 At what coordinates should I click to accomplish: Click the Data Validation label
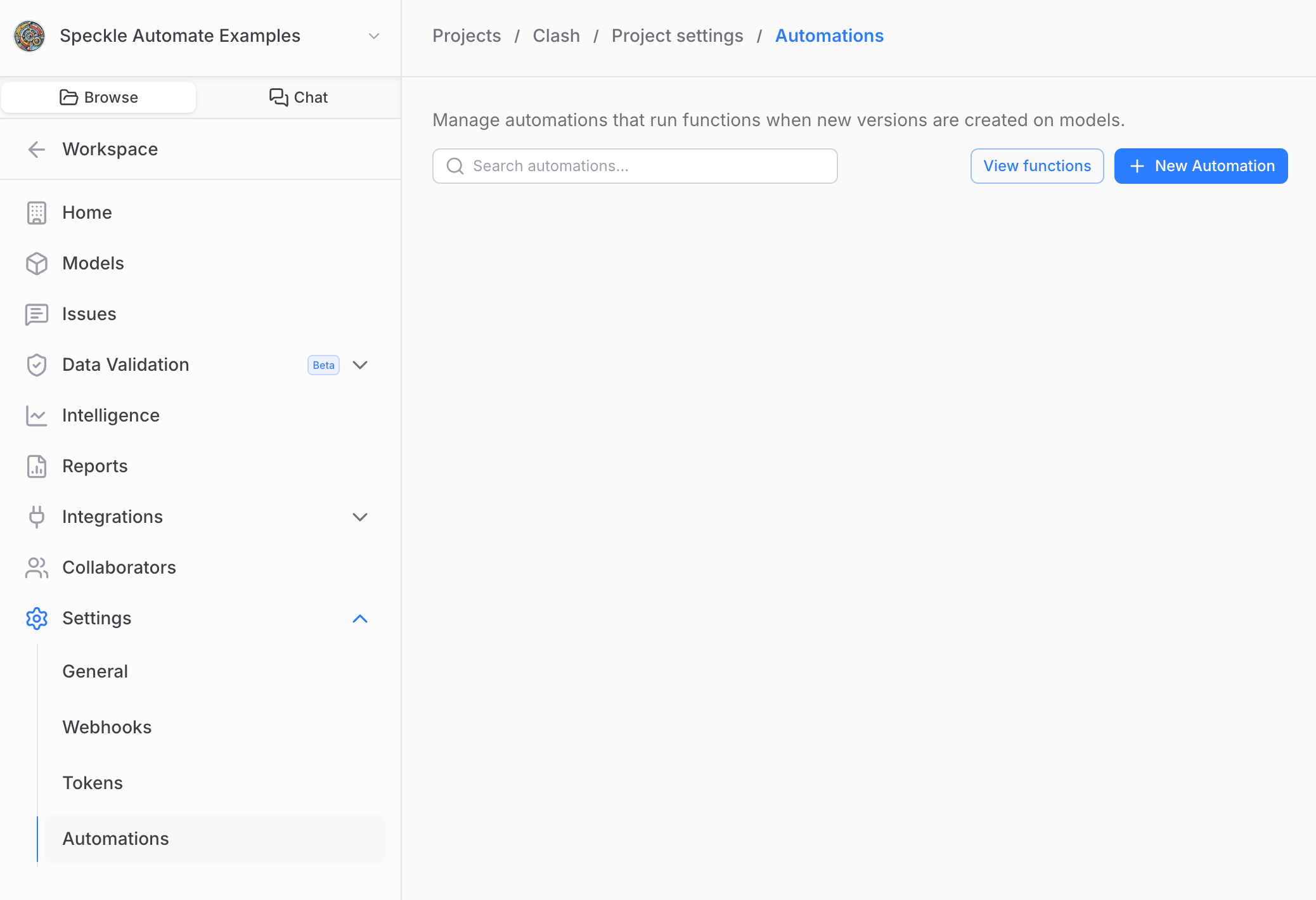(126, 365)
